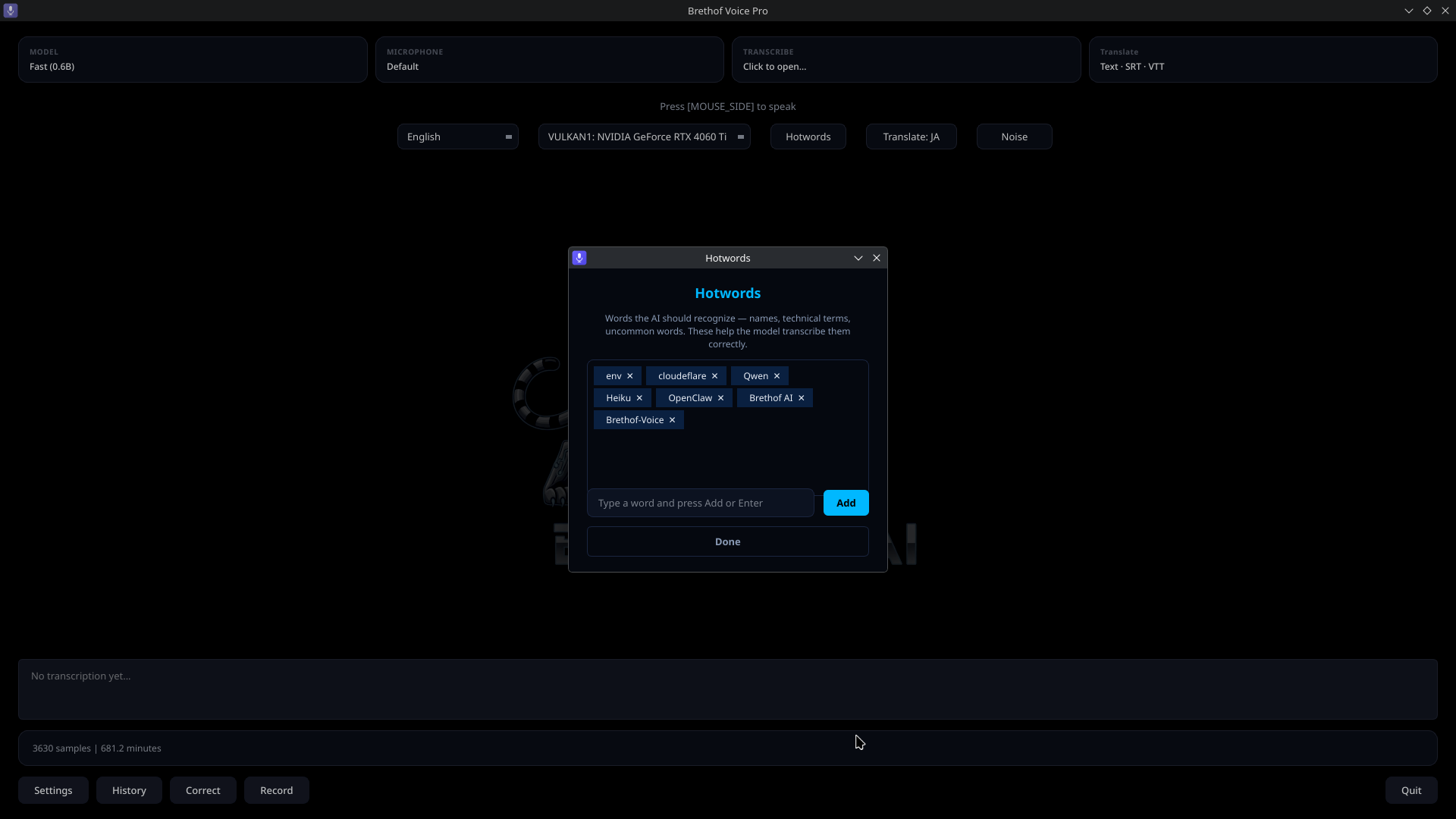Remove the Heiku hotword tag
The height and width of the screenshot is (819, 1456).
click(639, 398)
